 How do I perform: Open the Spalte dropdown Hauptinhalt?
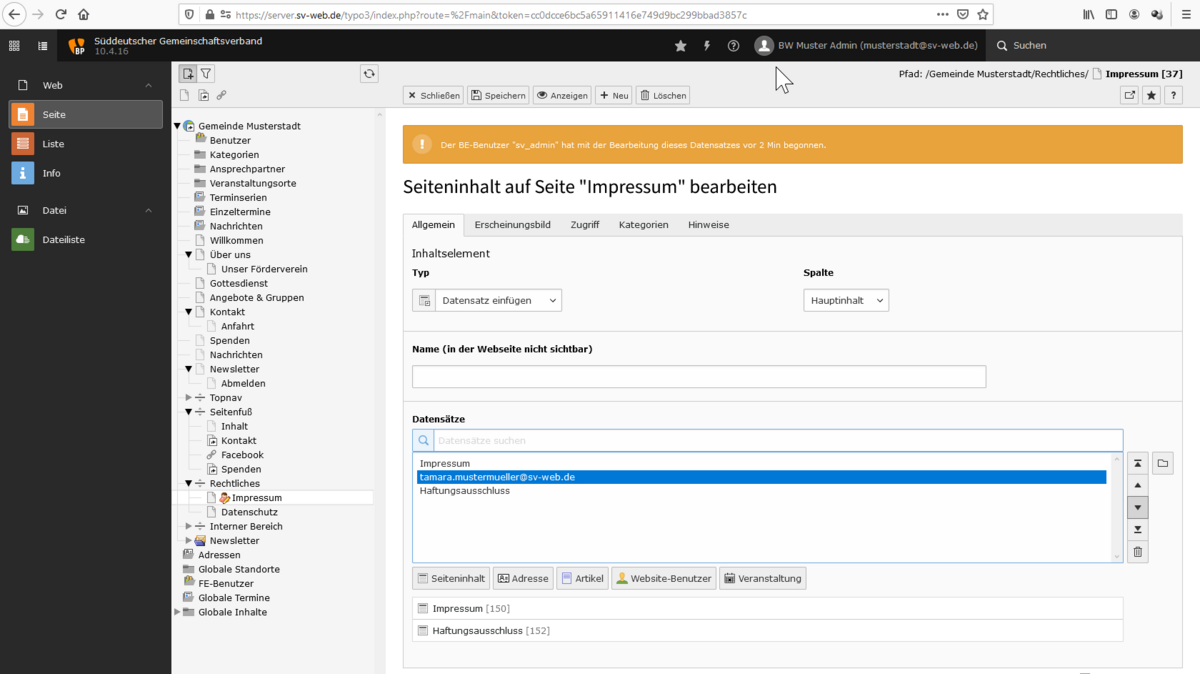(846, 300)
